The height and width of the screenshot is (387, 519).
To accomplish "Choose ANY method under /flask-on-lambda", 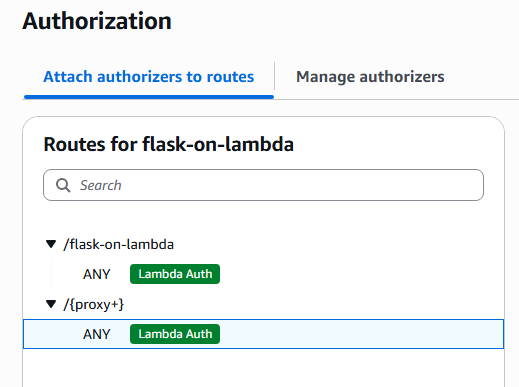I will (97, 274).
